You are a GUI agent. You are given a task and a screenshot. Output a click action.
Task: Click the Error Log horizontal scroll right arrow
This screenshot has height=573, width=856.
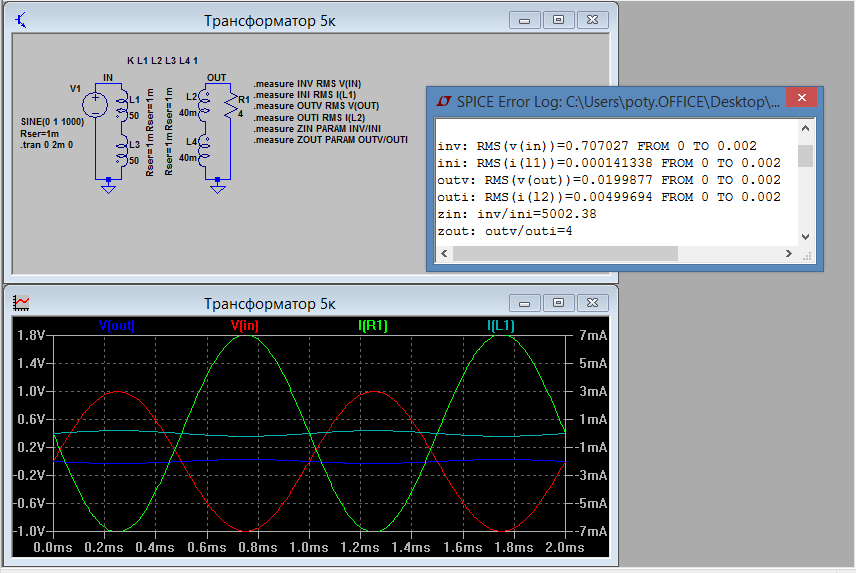click(x=788, y=254)
